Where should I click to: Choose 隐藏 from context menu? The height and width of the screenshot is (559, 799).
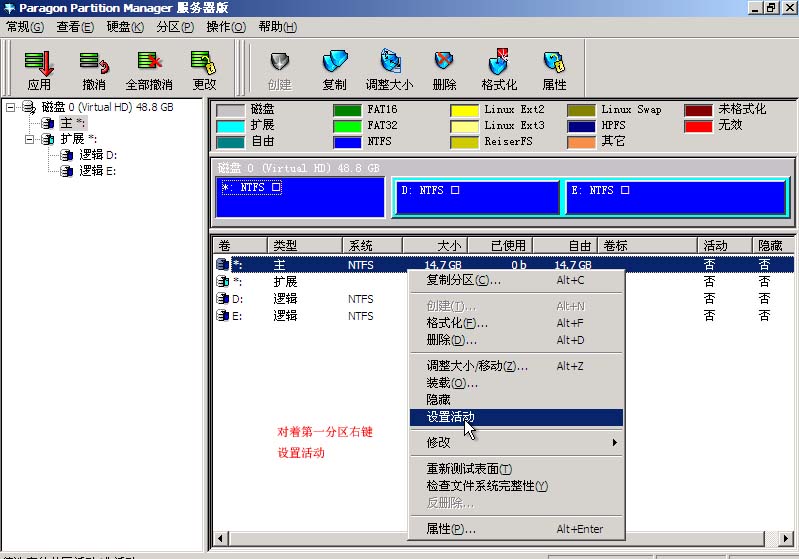click(x=516, y=400)
